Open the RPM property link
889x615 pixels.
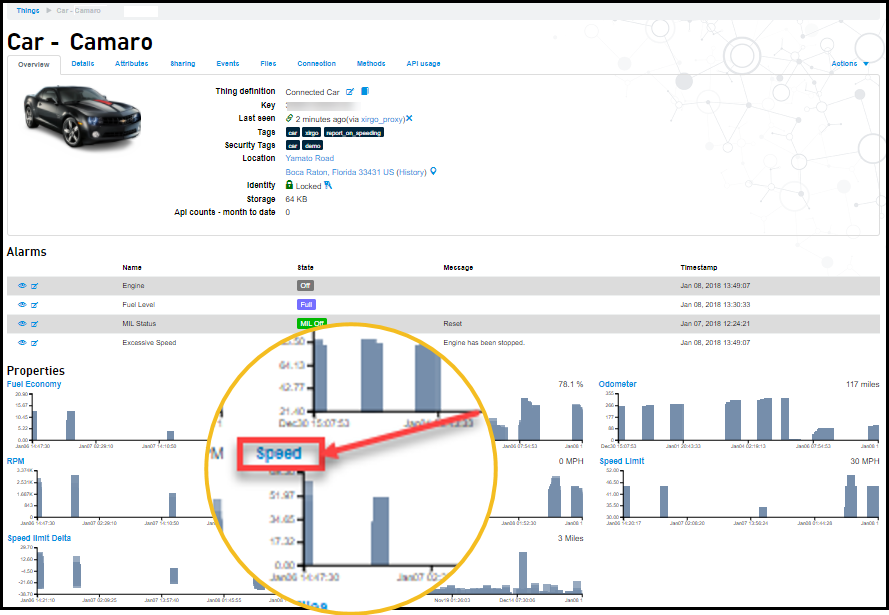coord(16,461)
